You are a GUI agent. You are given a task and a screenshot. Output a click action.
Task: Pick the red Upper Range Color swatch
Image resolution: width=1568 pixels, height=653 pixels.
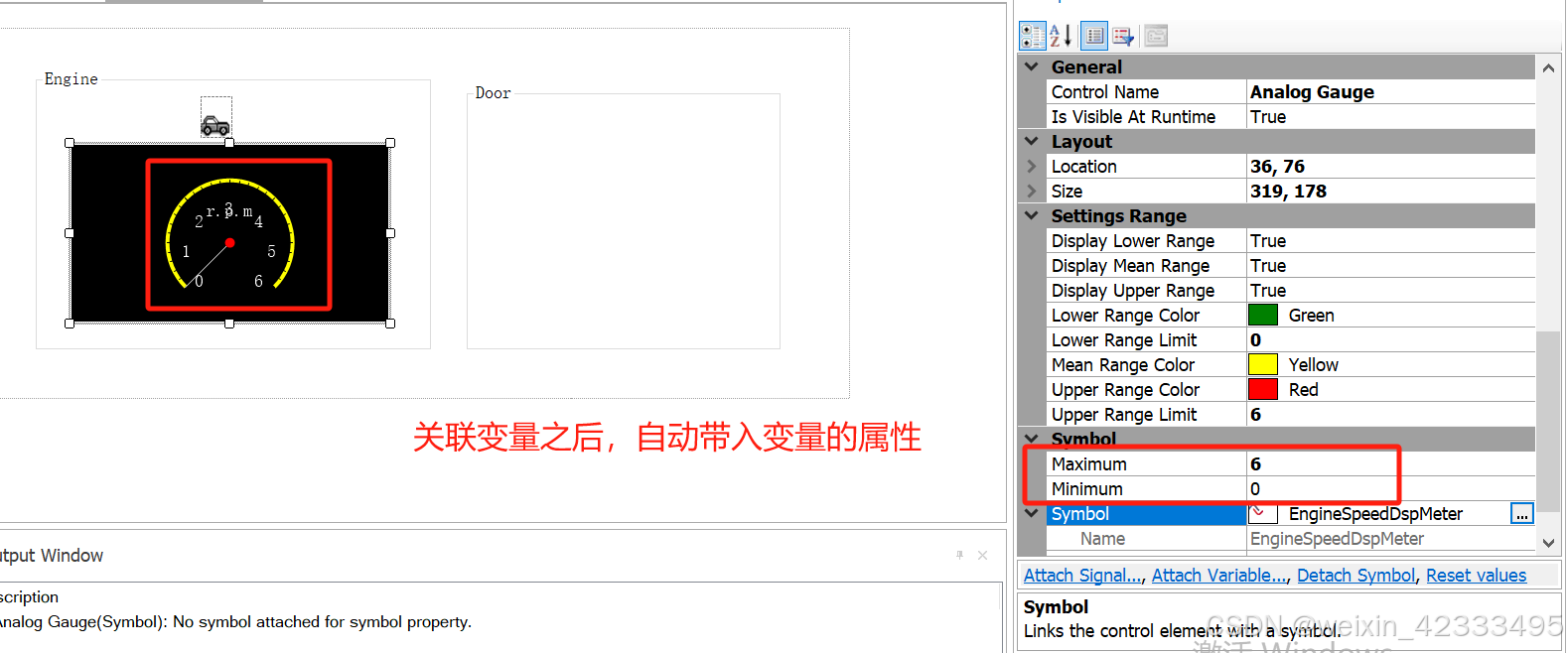1262,389
